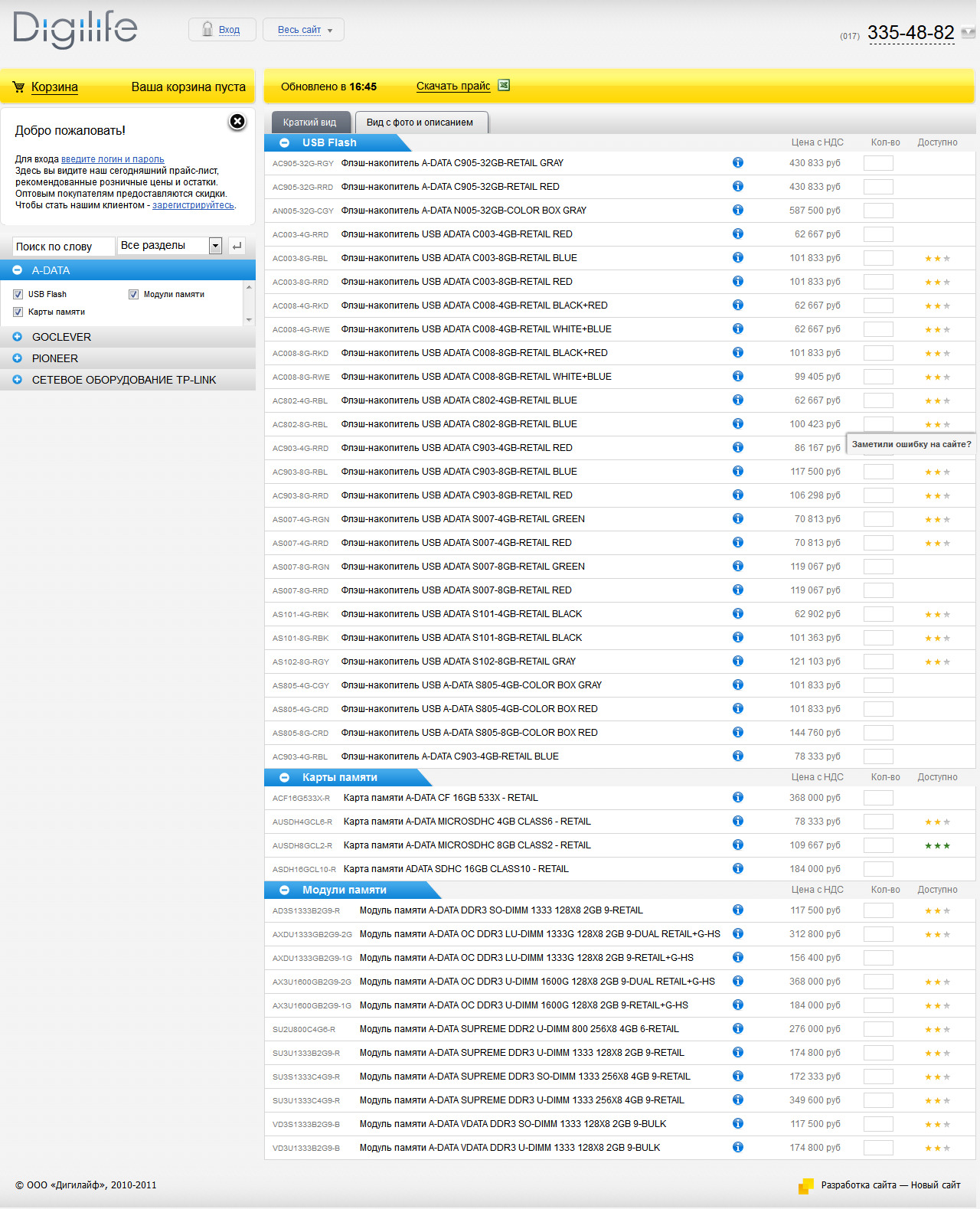Click price 587 500 руб
Screen dimensions: 980x1209
coord(815,211)
